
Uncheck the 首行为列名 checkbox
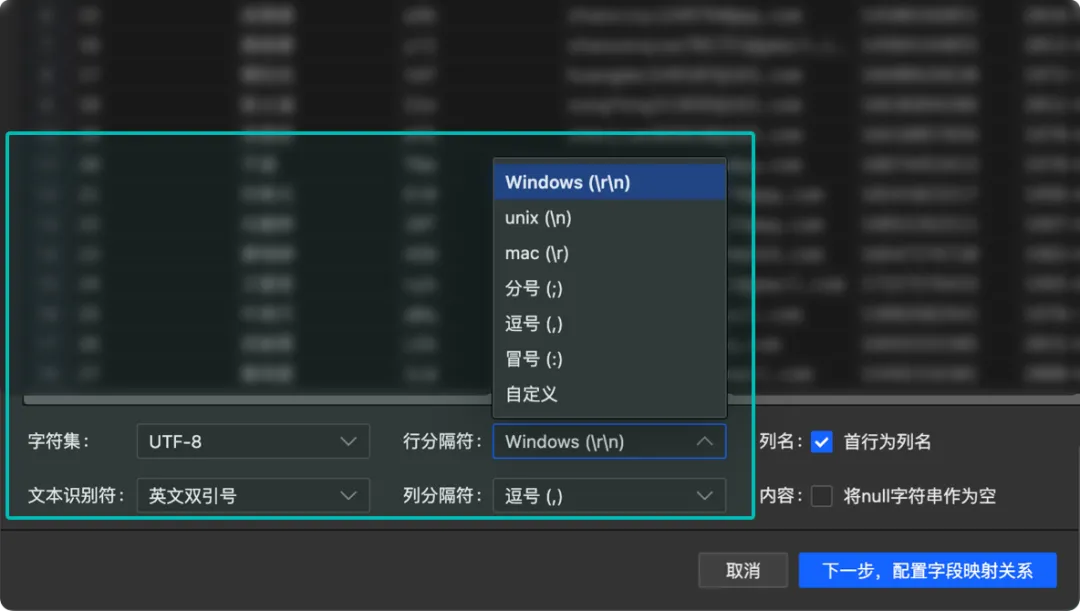pos(823,441)
